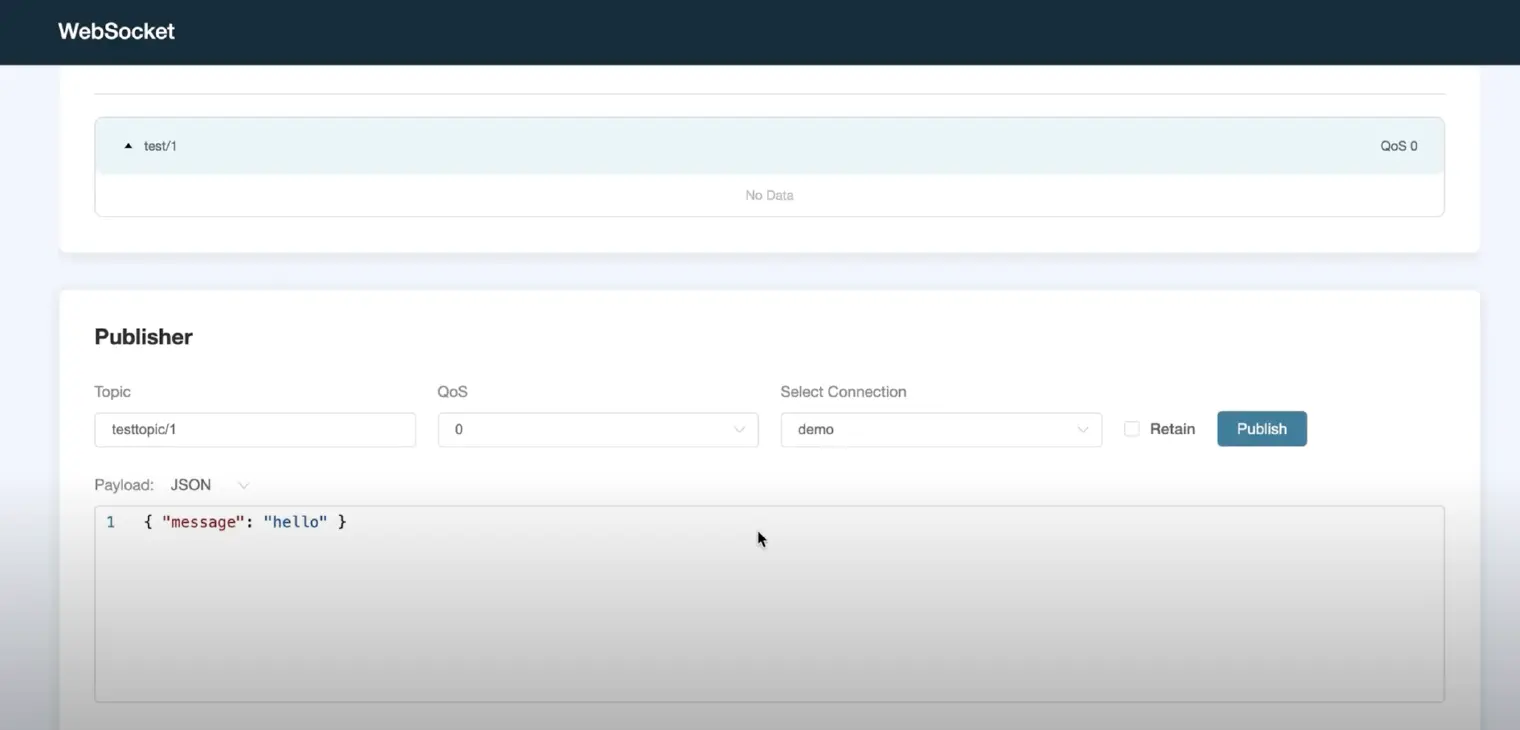Click the Retain label text
1520x730 pixels.
point(1172,429)
